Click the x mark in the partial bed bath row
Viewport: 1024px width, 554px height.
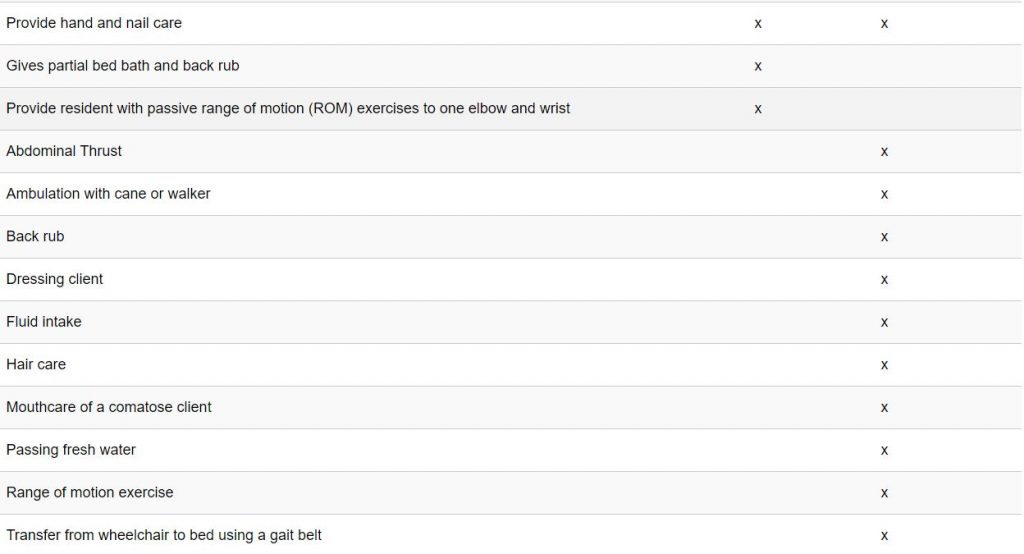pyautogui.click(x=758, y=67)
